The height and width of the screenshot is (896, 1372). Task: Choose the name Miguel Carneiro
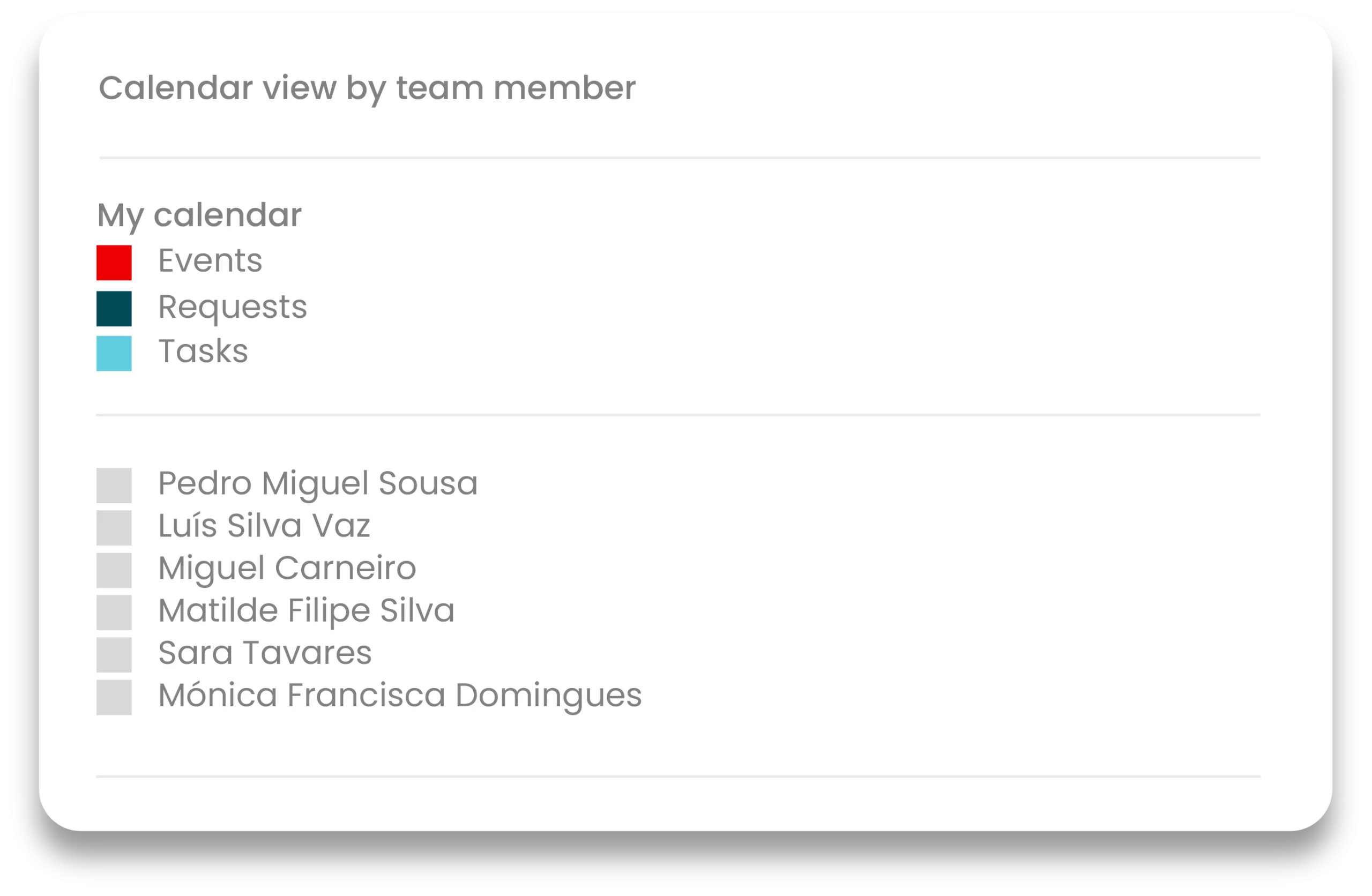[287, 569]
